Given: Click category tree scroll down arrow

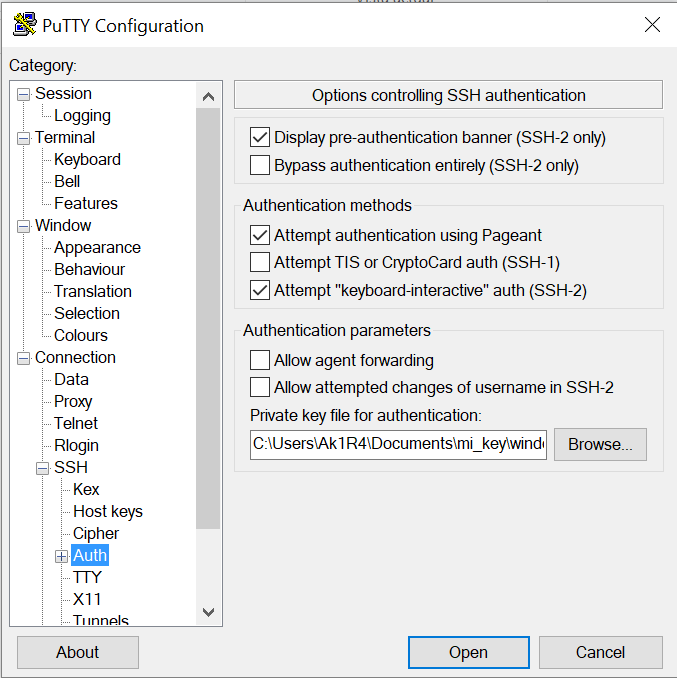Looking at the screenshot, I should (208, 612).
